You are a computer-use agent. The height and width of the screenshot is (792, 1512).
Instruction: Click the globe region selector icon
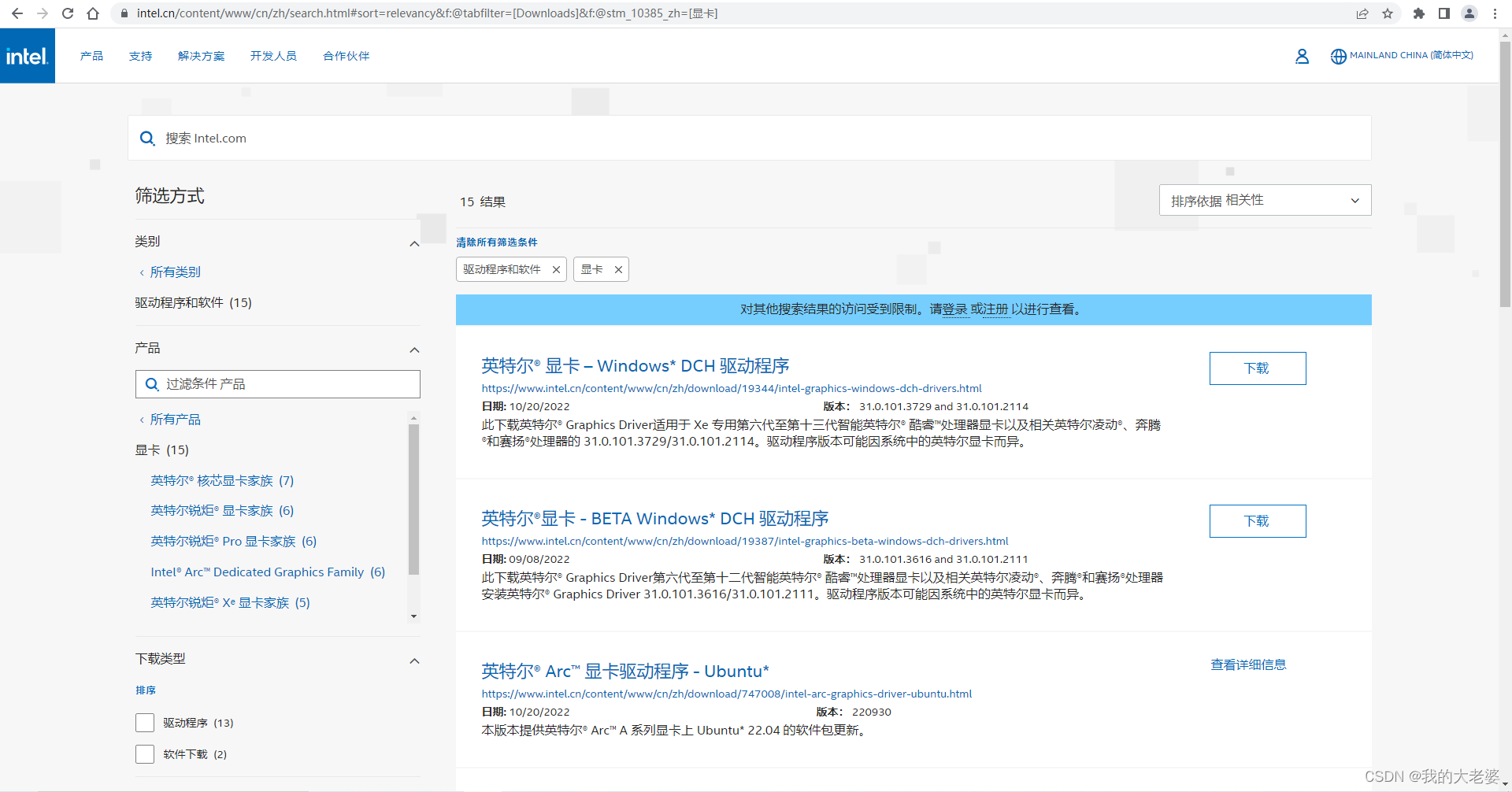click(x=1338, y=56)
